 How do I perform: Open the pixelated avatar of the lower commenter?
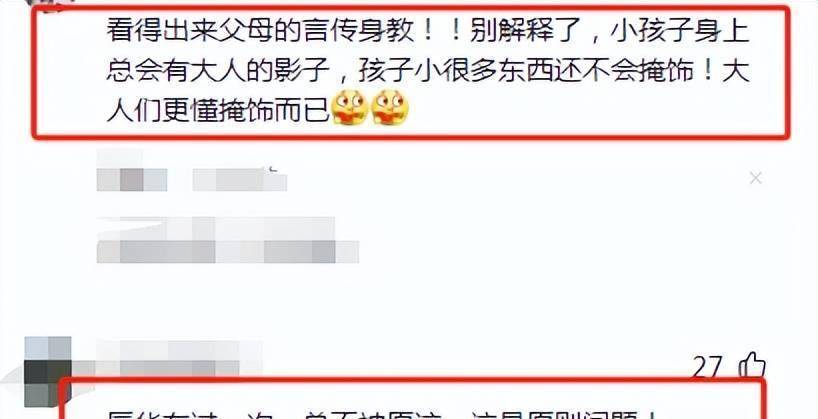point(47,371)
